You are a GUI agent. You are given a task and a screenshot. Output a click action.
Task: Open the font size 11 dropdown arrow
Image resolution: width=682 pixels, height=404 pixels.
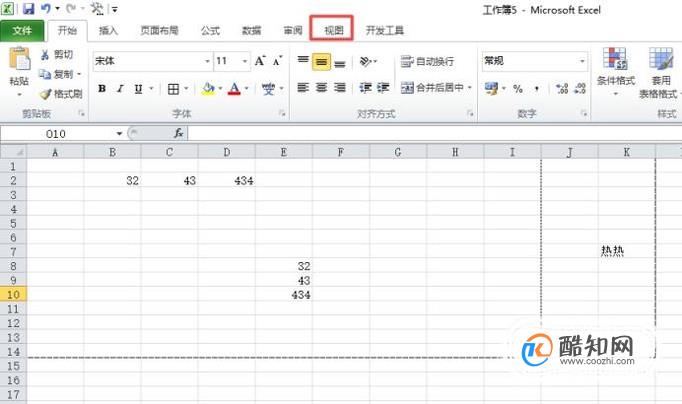click(245, 61)
